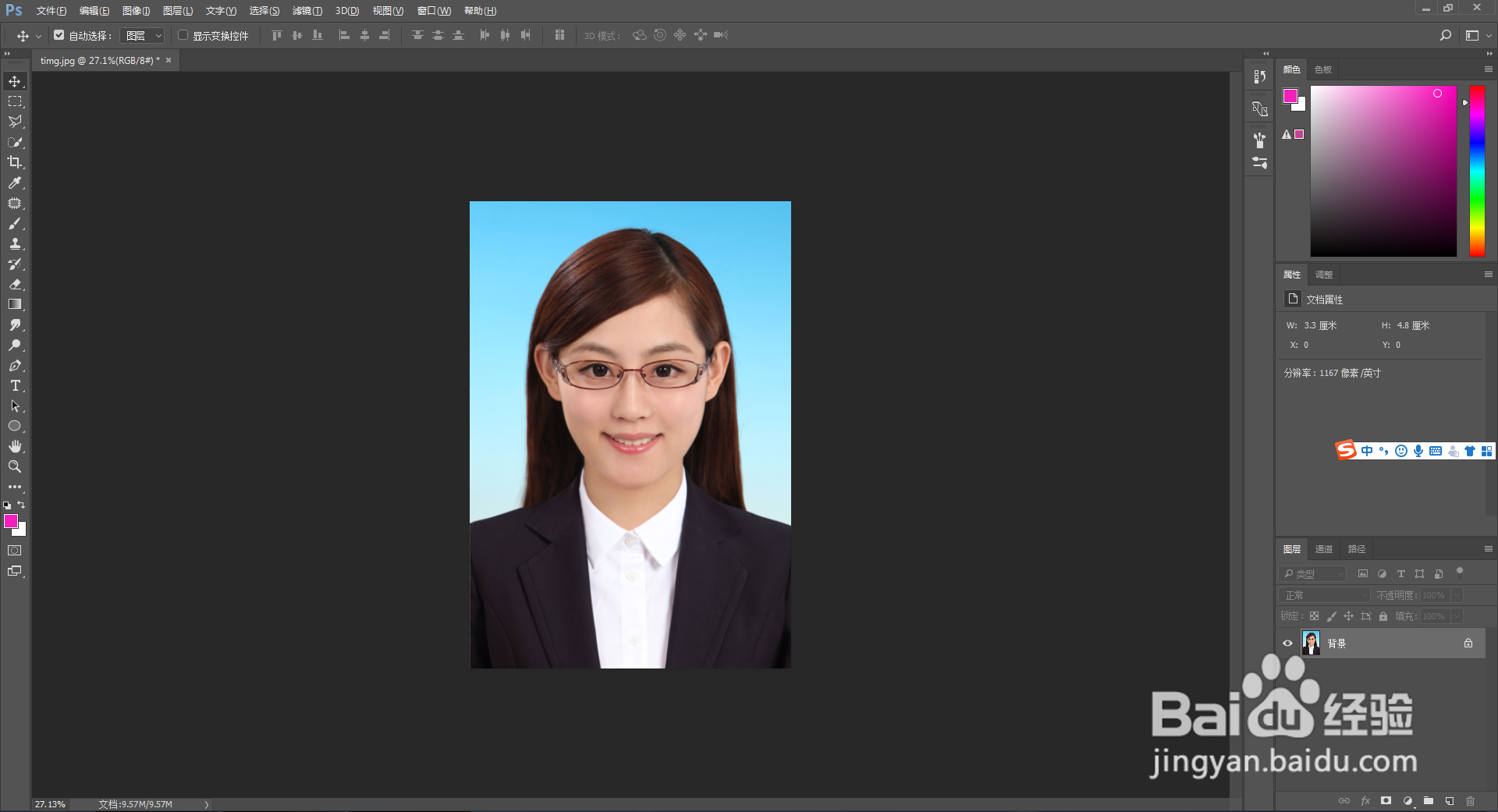Select the Dodge tool
1498x812 pixels.
pyautogui.click(x=15, y=346)
